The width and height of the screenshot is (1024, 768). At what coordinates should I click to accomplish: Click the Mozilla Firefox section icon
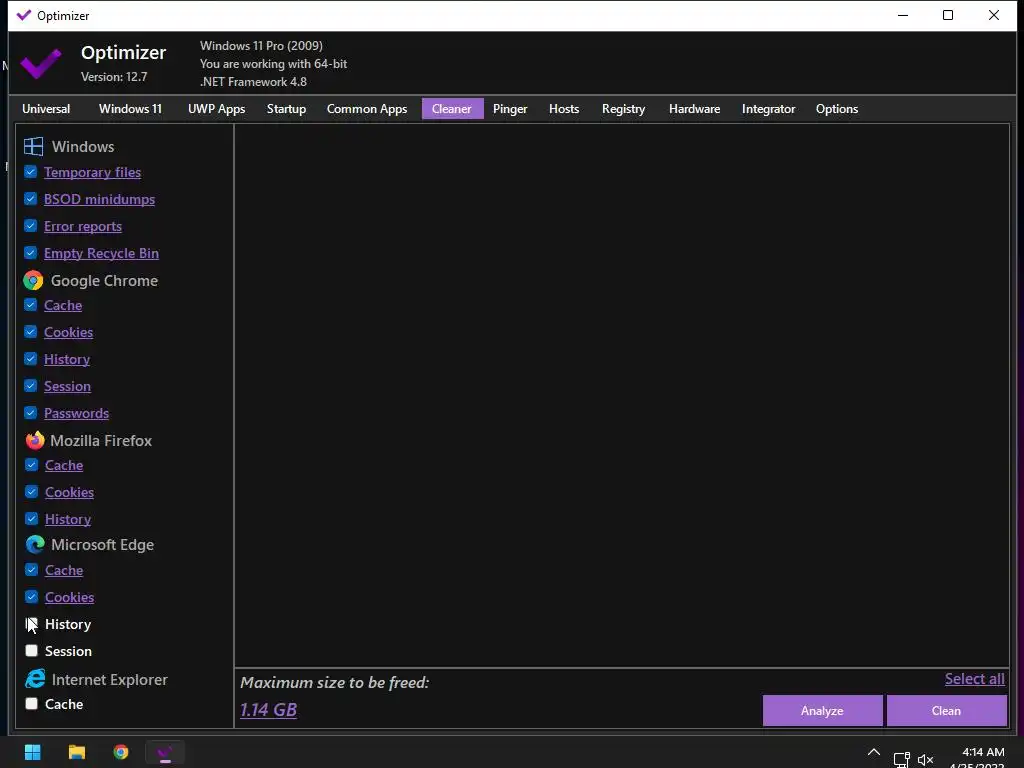click(35, 440)
